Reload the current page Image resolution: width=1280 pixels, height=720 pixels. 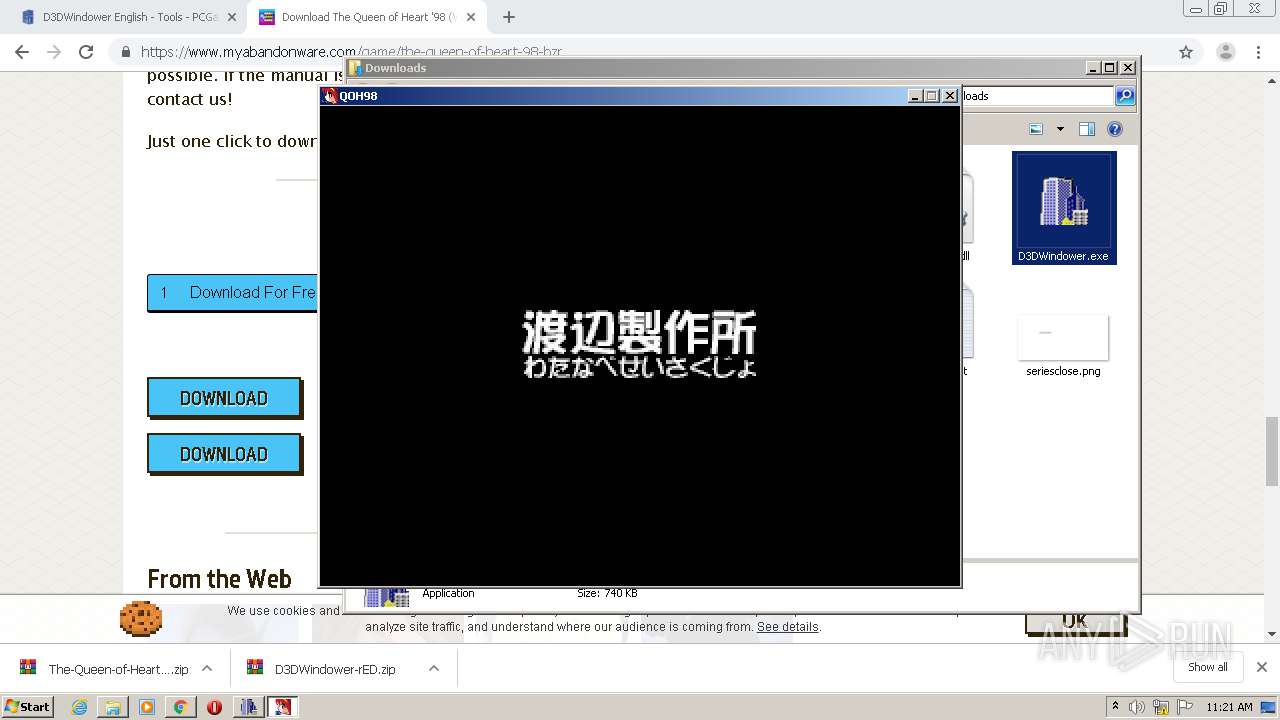click(86, 52)
